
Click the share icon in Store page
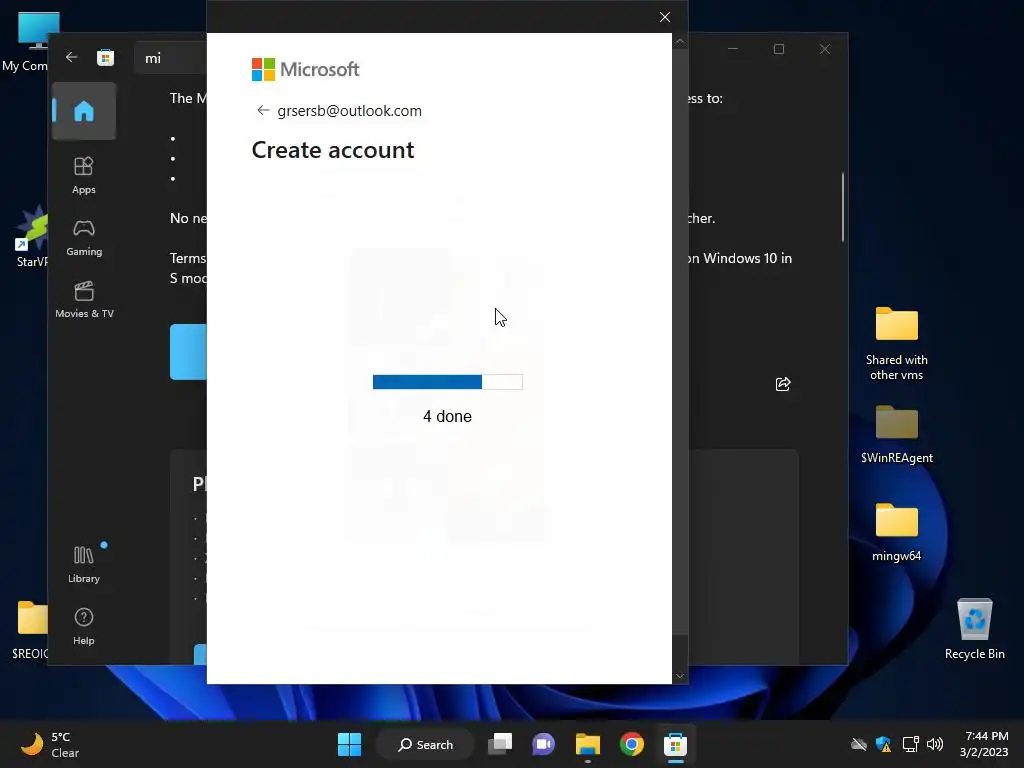(x=783, y=384)
